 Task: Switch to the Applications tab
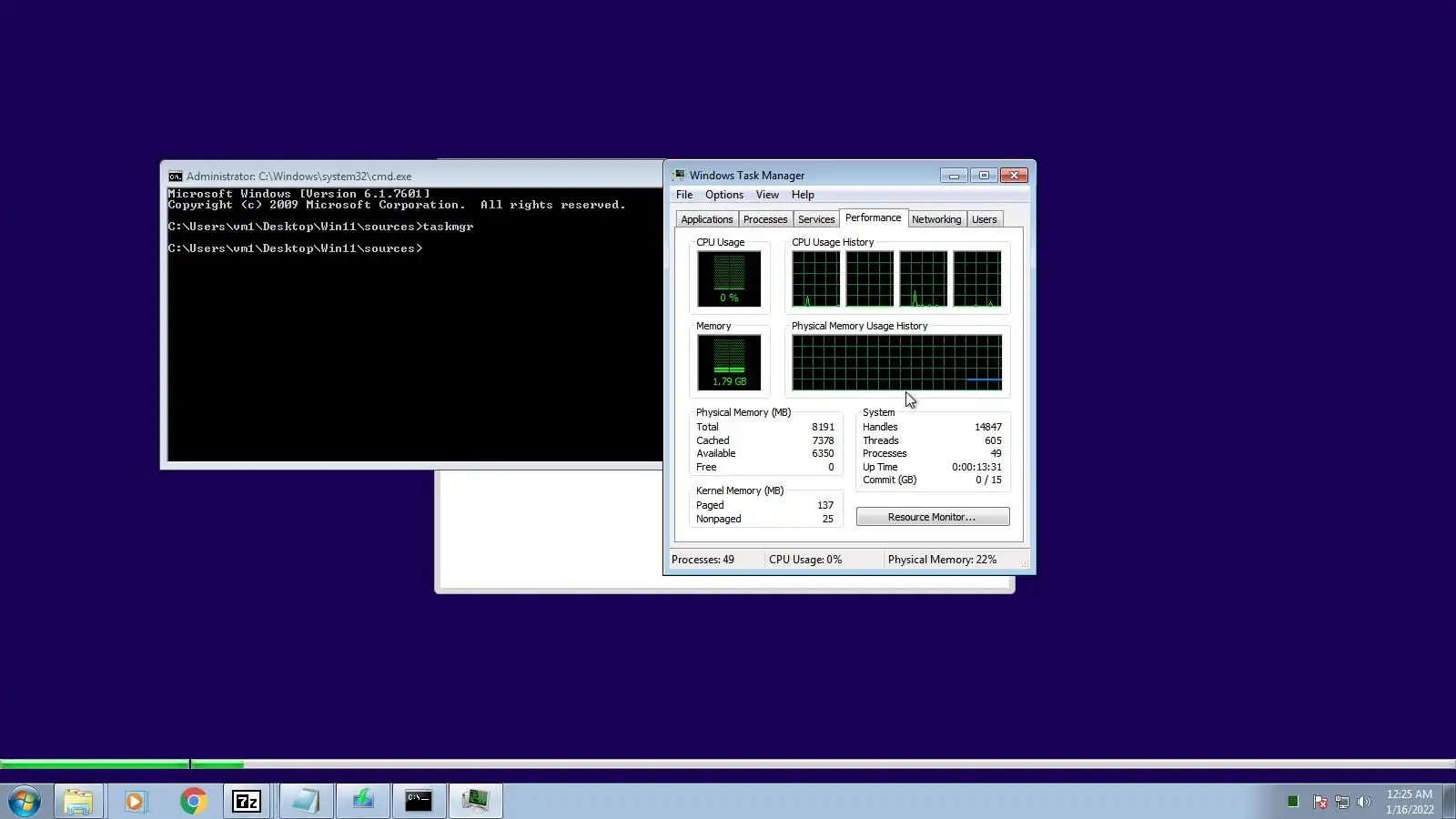707,219
